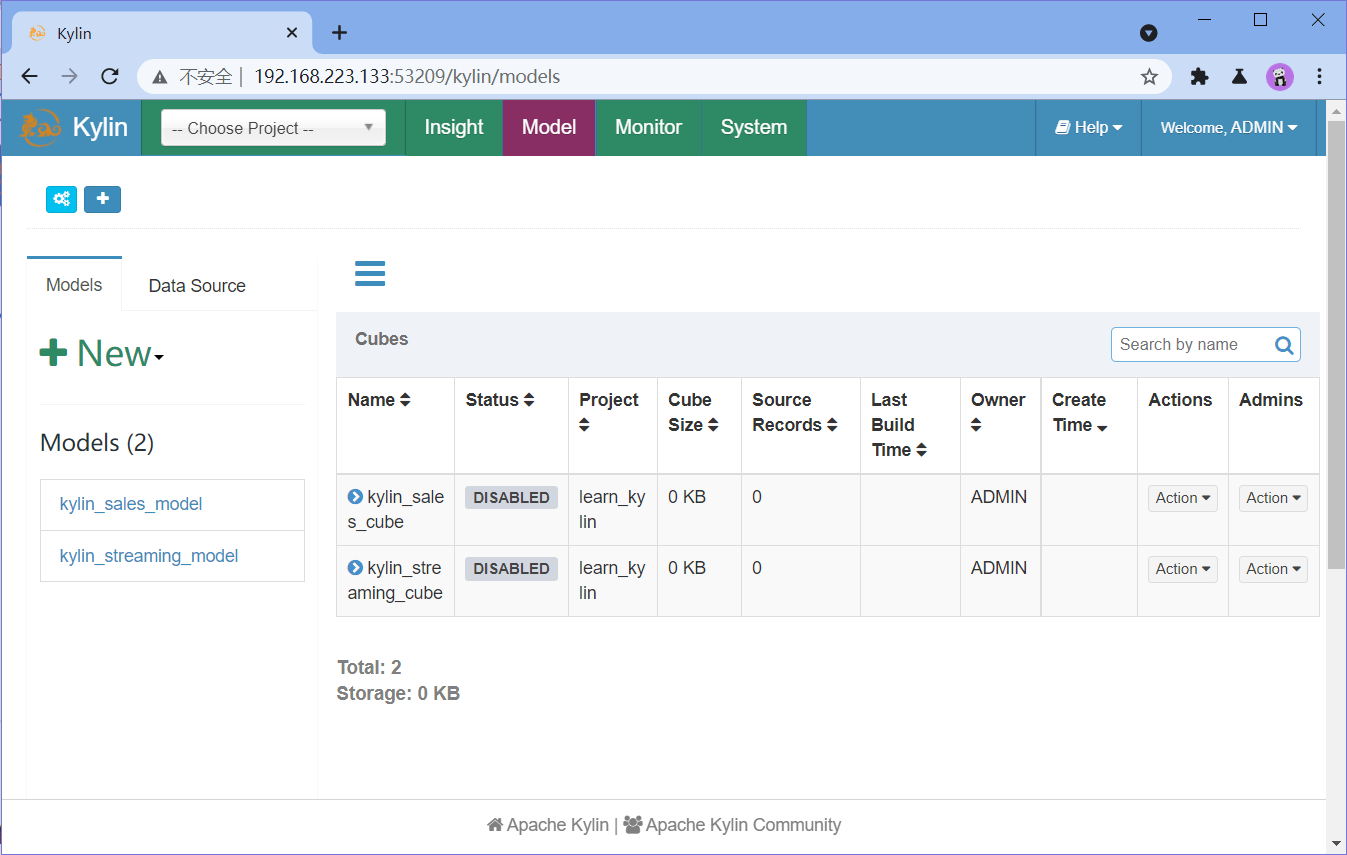Visit the Apache Kylin footer link
The image size is (1347, 855).
click(x=548, y=825)
